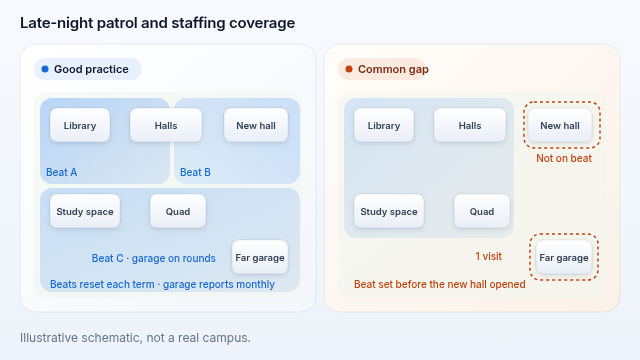
Task: Click 'Illustrative schematic, not a real campus.' footnote
Action: point(135,338)
